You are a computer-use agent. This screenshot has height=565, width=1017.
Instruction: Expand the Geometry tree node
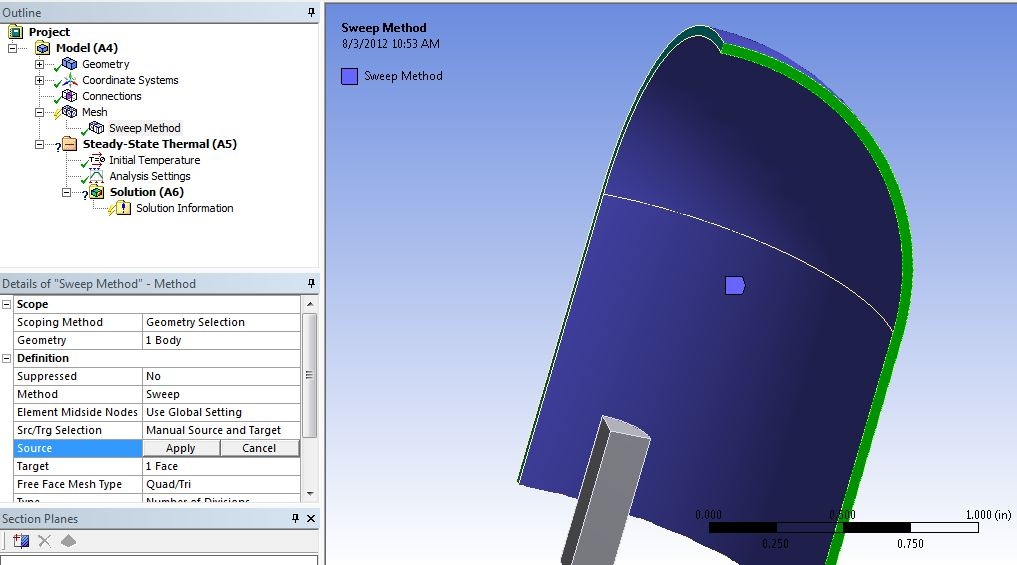(x=39, y=64)
